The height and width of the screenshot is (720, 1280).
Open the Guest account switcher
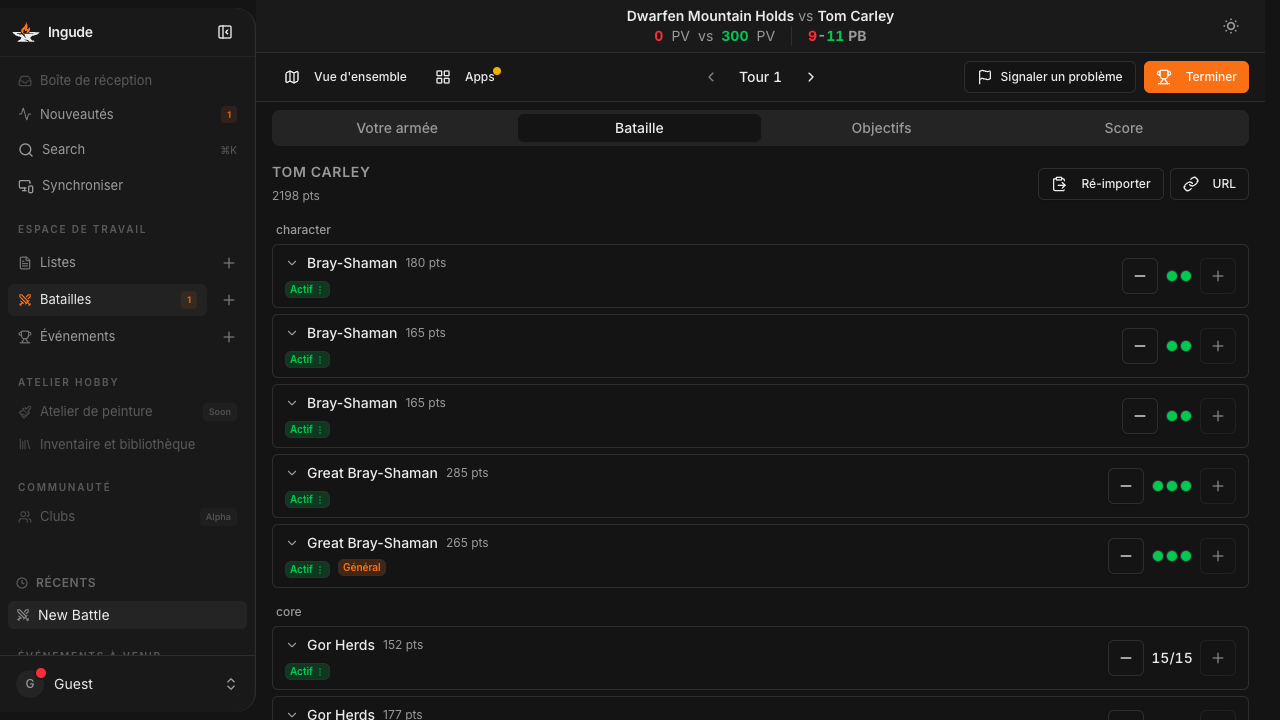[127, 684]
